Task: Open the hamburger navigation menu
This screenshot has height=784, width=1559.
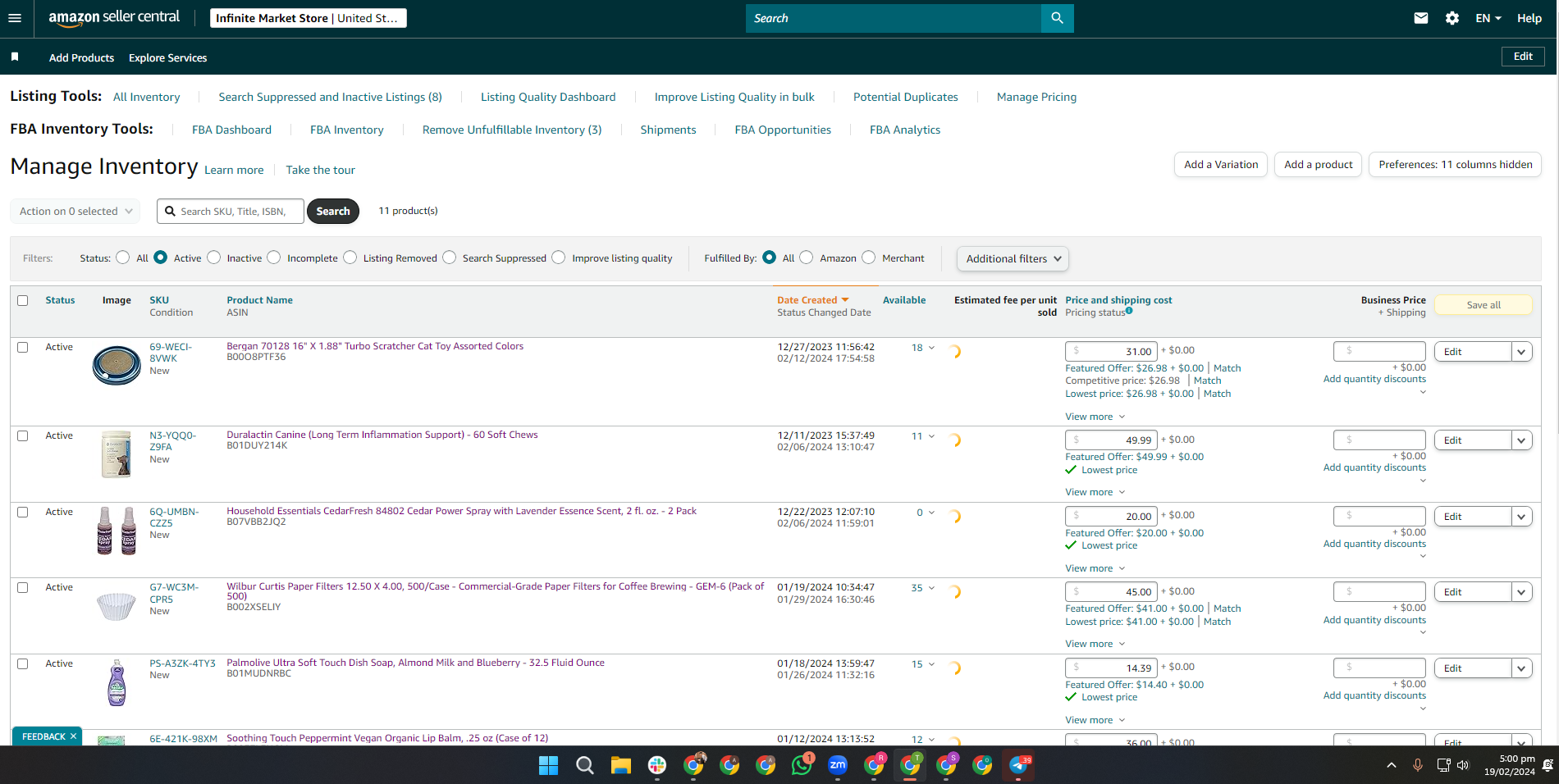Action: 15,18
